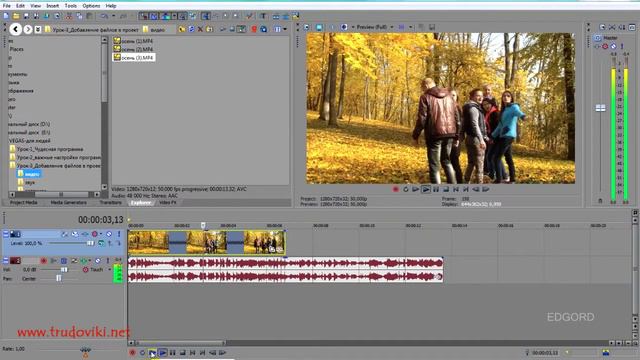Image resolution: width=640 pixels, height=360 pixels.
Task: Click record button in timeline transport
Action: coord(132,353)
